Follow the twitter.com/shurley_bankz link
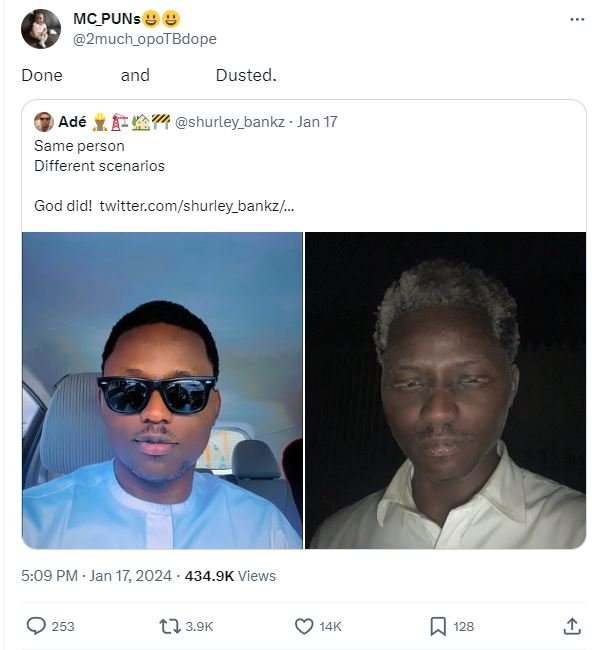603x650 pixels. [196, 205]
